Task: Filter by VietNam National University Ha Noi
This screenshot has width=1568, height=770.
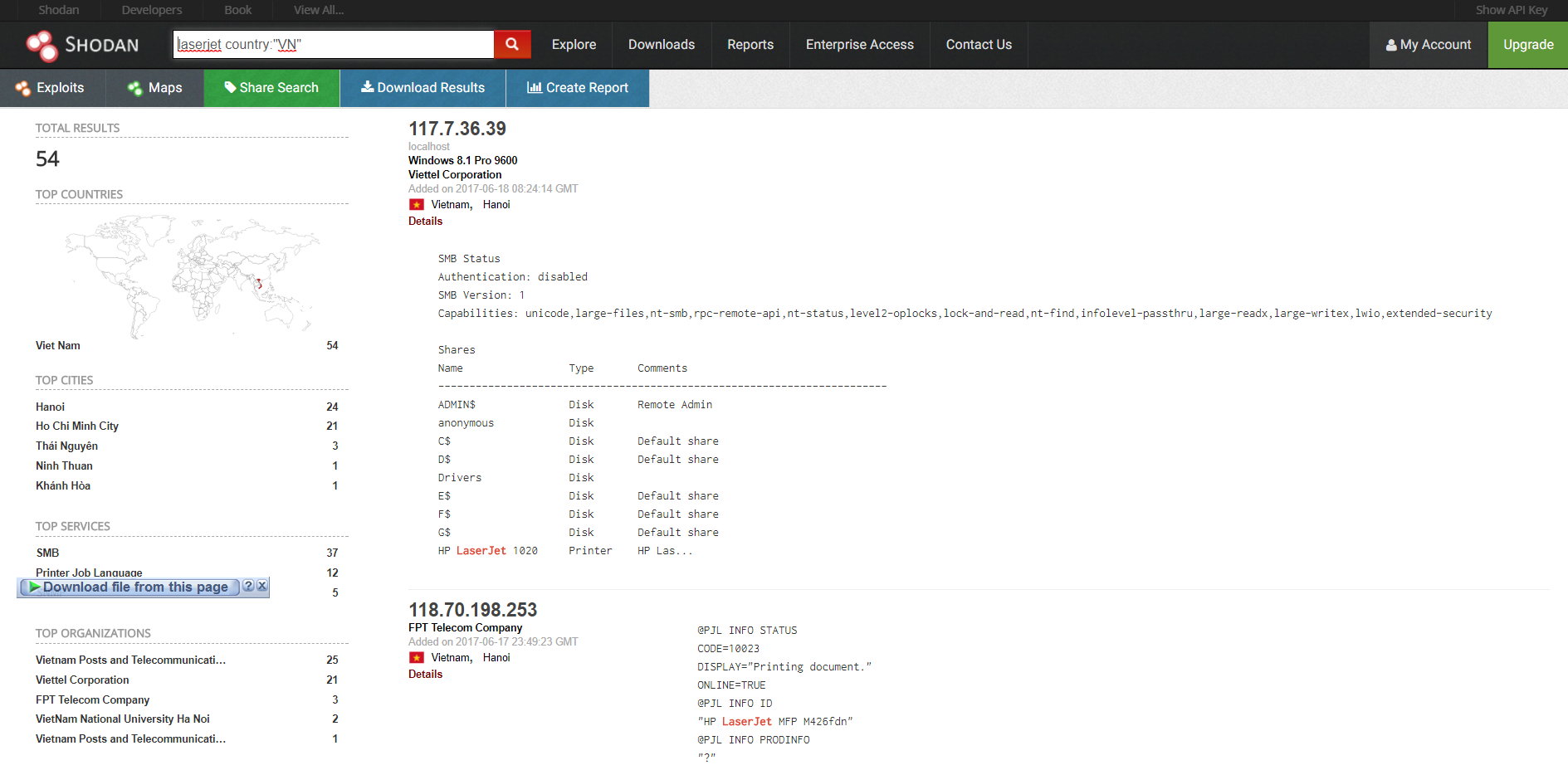Action: (122, 719)
